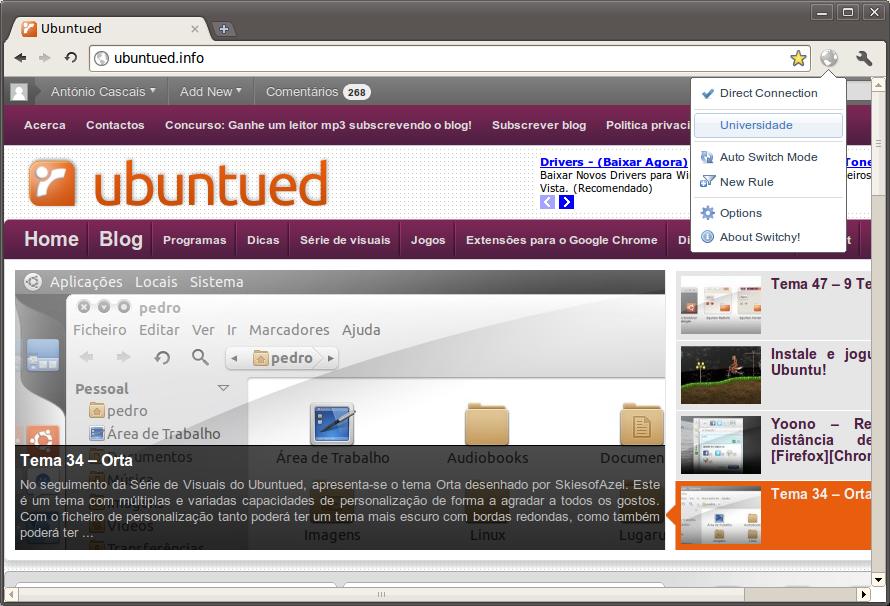Click the user avatar in admin bar
Screen dimensions: 890x606
19,92
